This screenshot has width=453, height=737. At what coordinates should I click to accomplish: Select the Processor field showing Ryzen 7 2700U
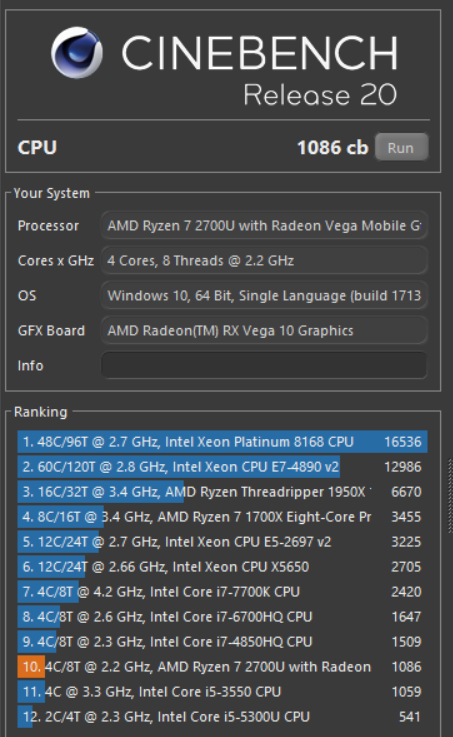pyautogui.click(x=264, y=226)
